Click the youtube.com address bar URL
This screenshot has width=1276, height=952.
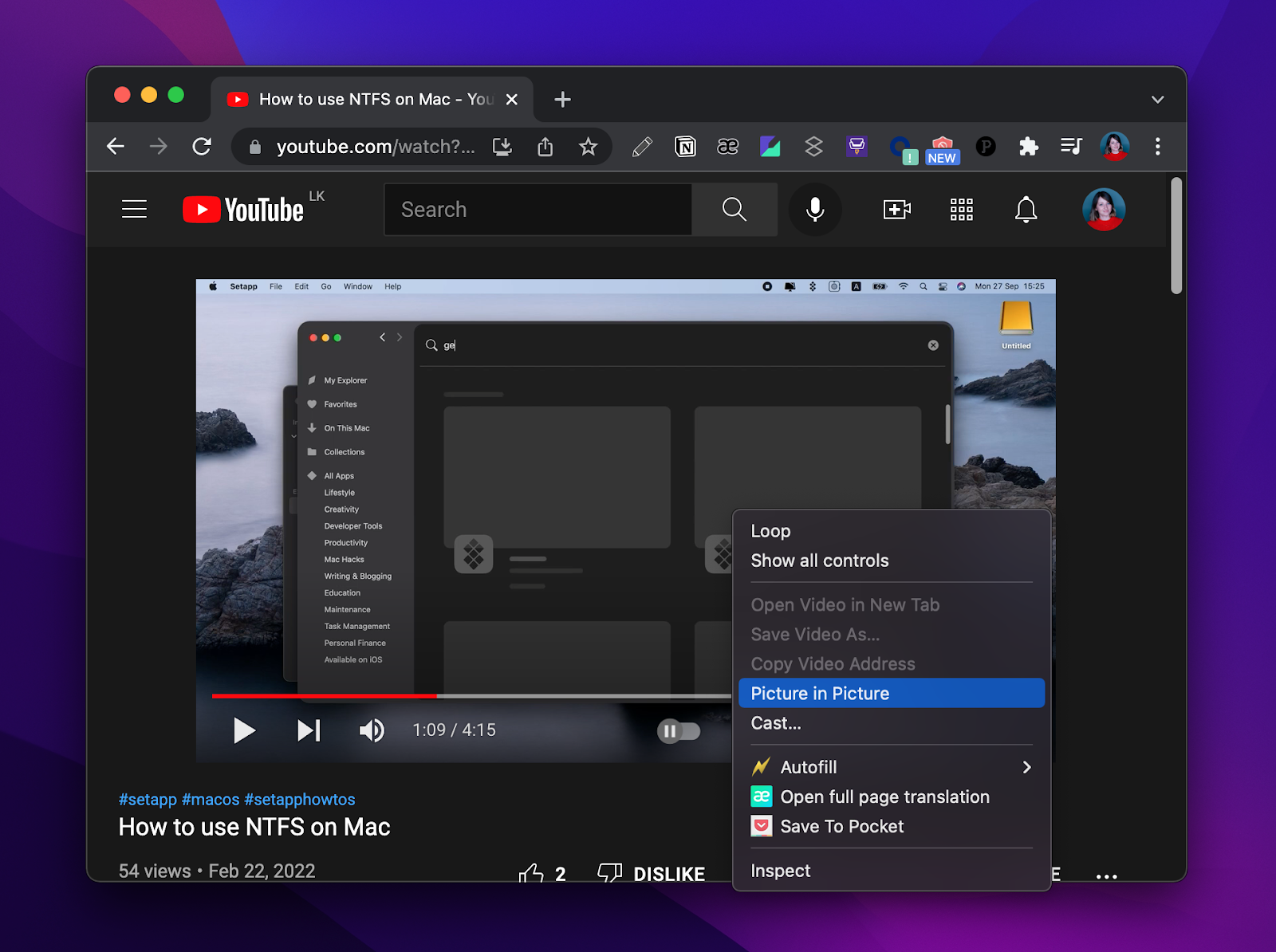(376, 147)
